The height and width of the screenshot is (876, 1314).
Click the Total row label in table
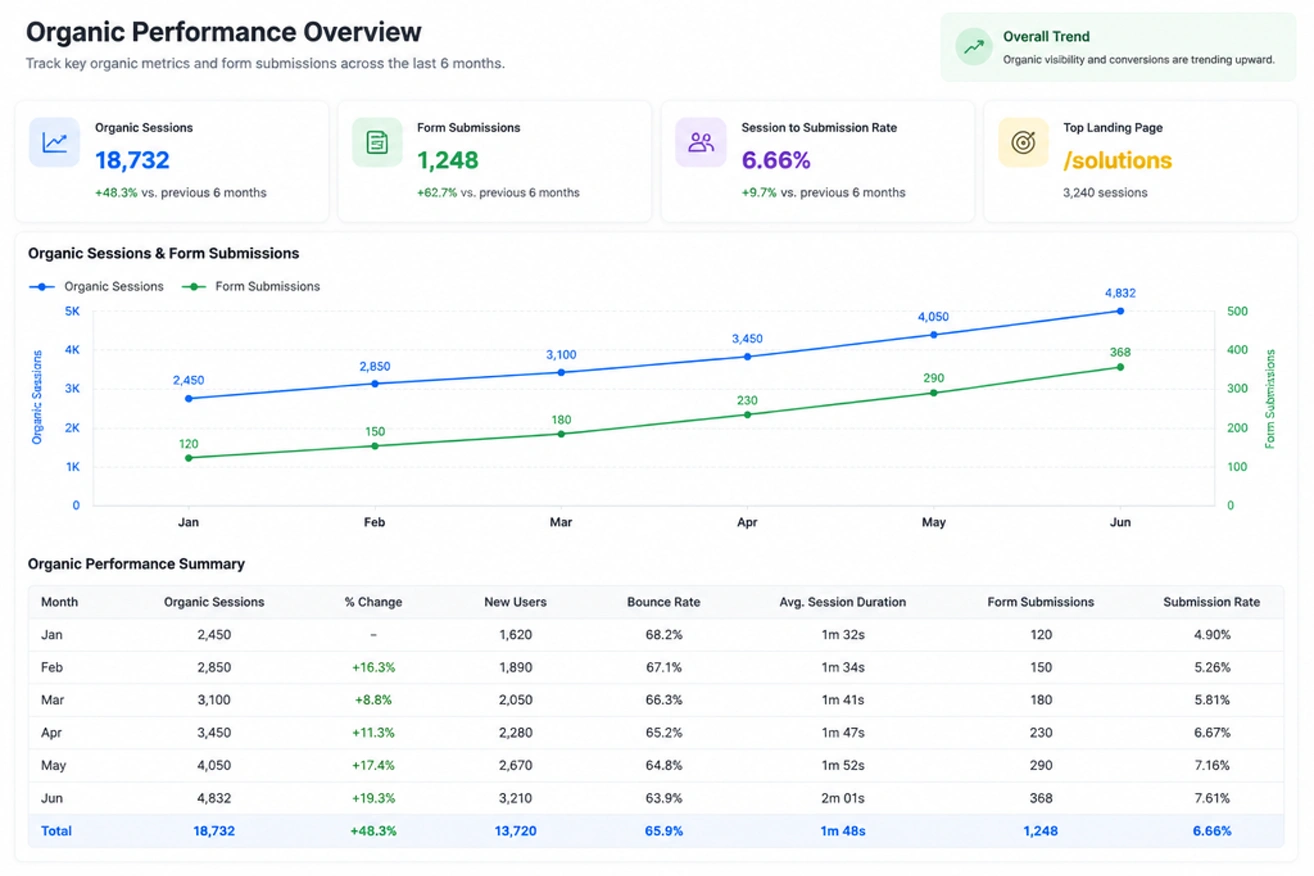pos(56,831)
